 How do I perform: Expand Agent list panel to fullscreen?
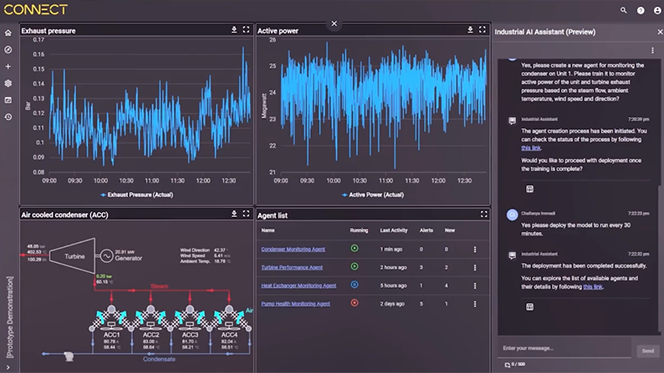(484, 215)
